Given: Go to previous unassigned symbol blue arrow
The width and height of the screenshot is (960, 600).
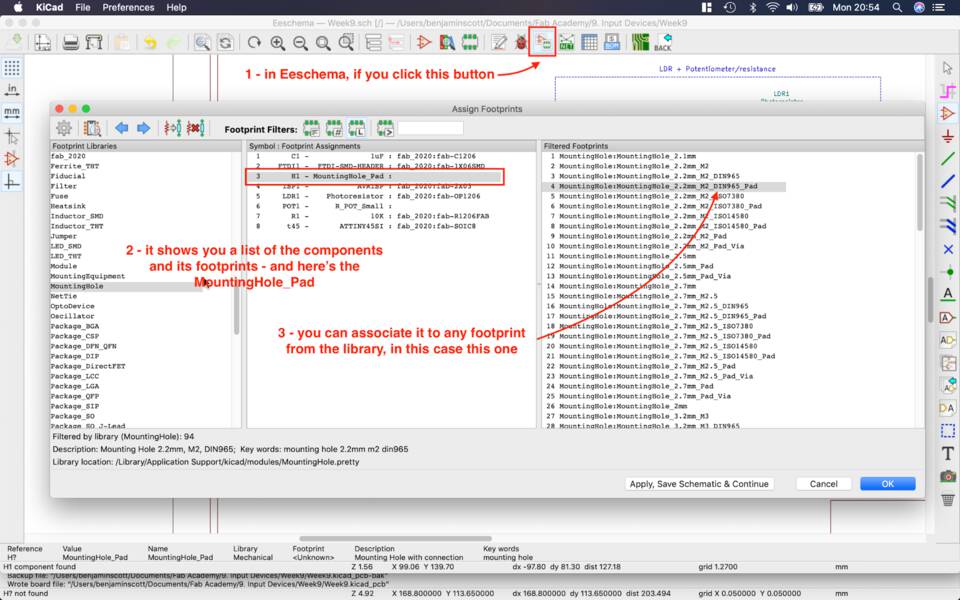Looking at the screenshot, I should (x=121, y=128).
